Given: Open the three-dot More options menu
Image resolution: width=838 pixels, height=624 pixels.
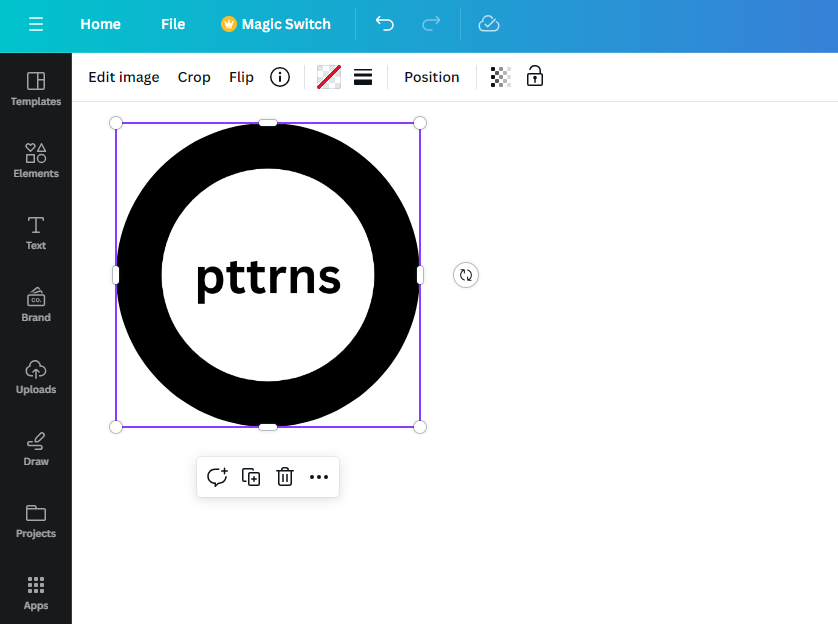Looking at the screenshot, I should [x=319, y=477].
